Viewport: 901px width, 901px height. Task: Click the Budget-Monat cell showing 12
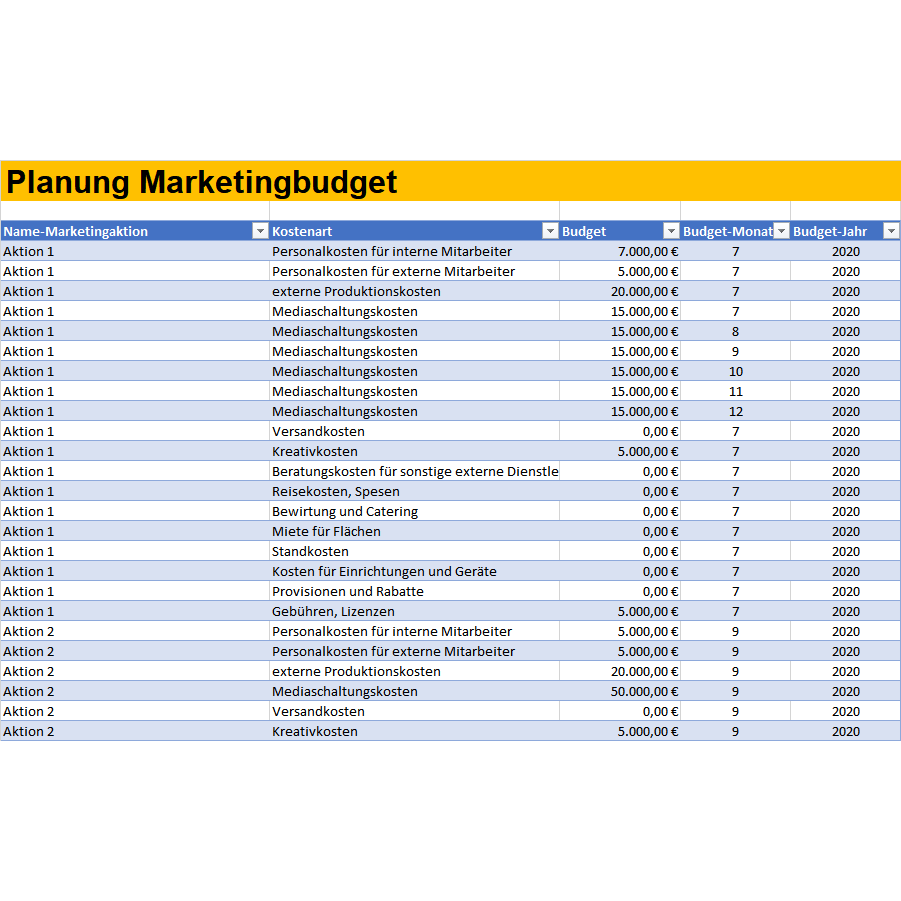coord(736,411)
